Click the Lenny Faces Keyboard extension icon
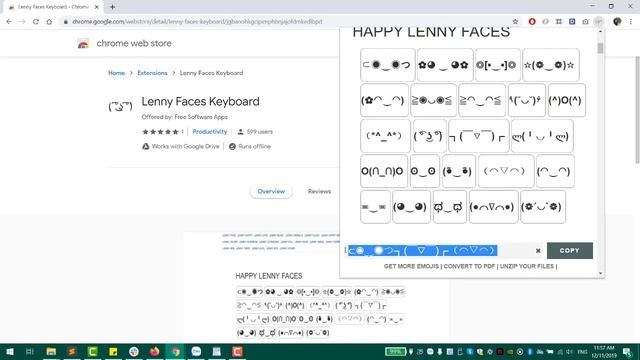 click(120, 107)
